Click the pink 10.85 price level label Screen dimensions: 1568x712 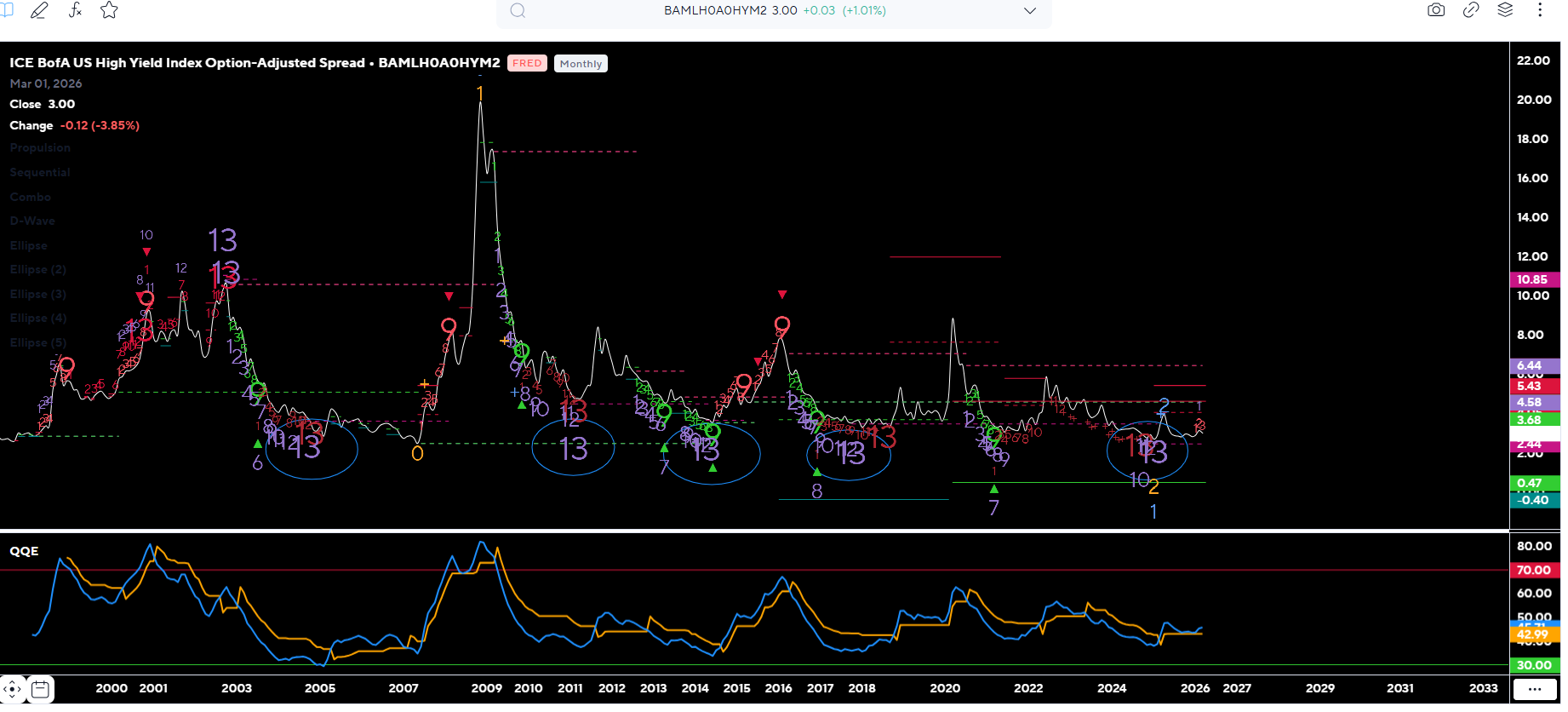point(1533,279)
